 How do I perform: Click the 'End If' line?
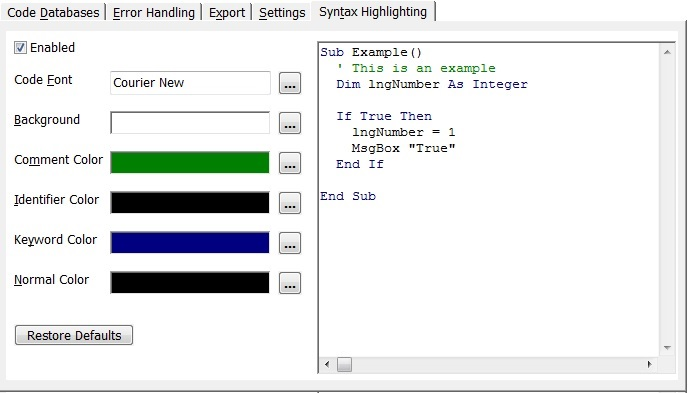pos(360,164)
